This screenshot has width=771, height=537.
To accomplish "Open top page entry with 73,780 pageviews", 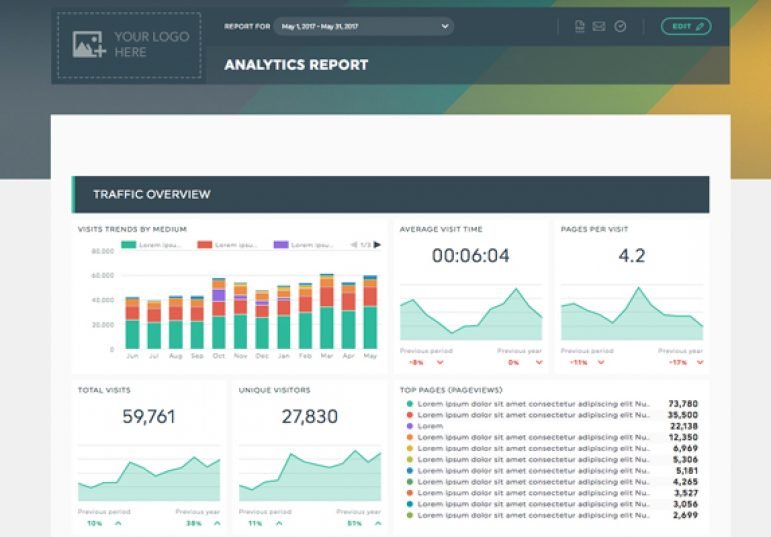I will (x=533, y=403).
